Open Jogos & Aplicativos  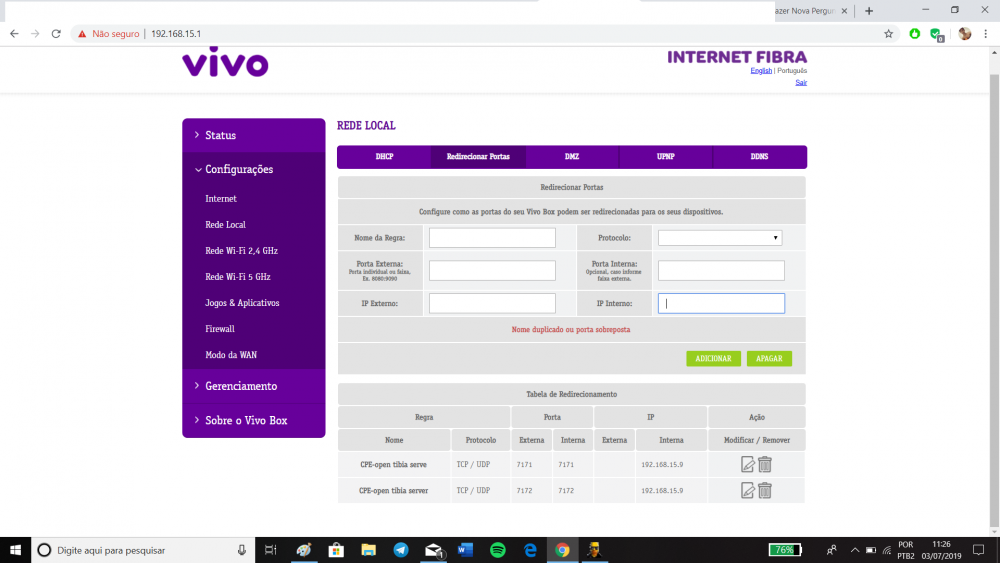coord(242,303)
